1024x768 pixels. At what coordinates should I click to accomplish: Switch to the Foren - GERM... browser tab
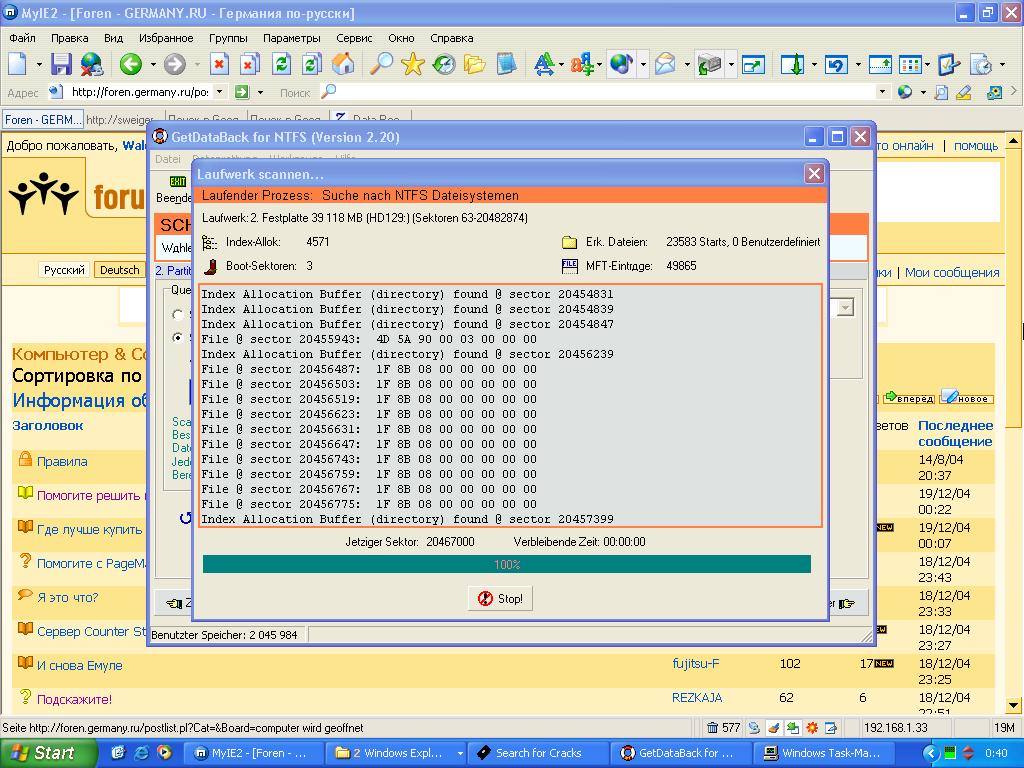[43, 120]
